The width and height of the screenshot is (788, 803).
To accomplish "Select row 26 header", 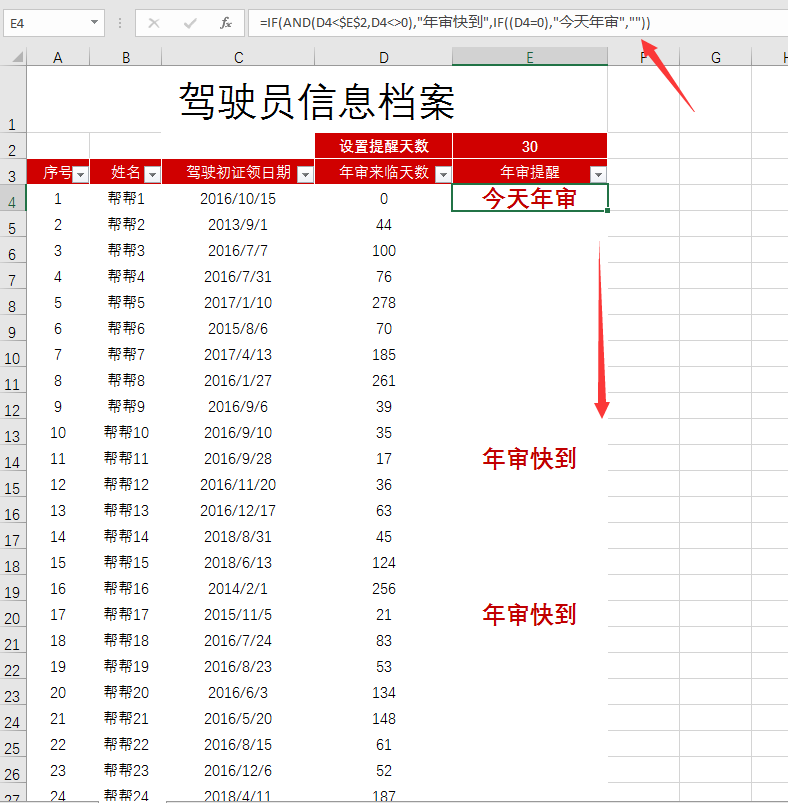I will [x=12, y=771].
